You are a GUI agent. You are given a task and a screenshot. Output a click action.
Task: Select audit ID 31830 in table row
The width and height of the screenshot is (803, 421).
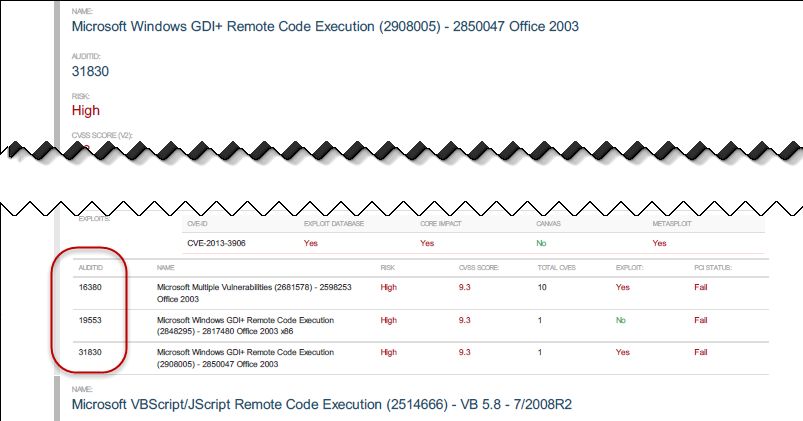pos(90,352)
